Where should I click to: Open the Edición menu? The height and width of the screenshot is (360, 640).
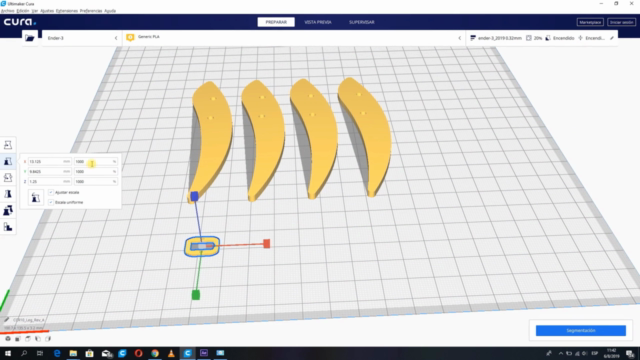click(23, 11)
